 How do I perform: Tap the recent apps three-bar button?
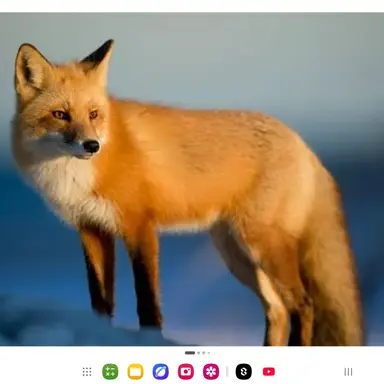(x=348, y=372)
